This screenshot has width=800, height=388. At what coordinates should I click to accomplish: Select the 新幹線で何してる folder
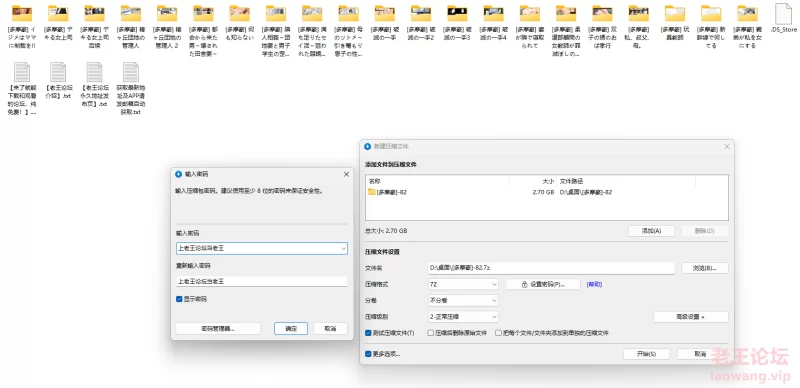coord(711,27)
